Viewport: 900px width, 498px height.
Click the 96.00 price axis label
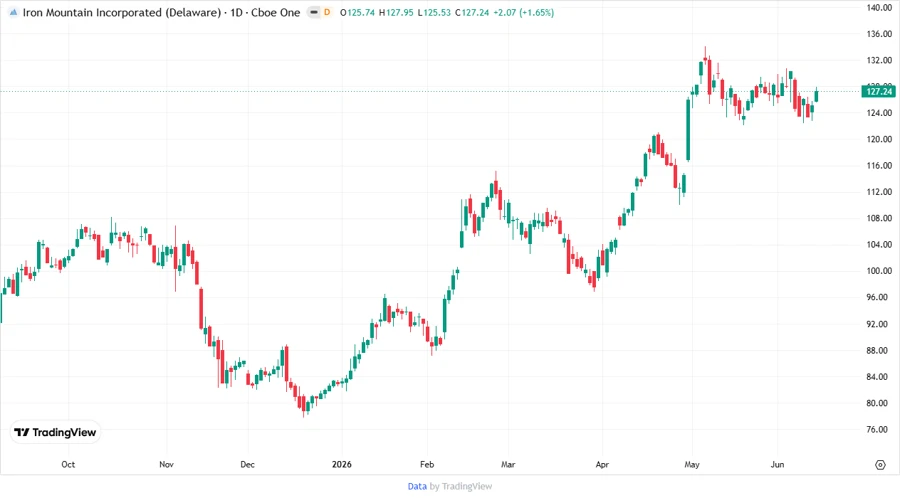point(876,298)
